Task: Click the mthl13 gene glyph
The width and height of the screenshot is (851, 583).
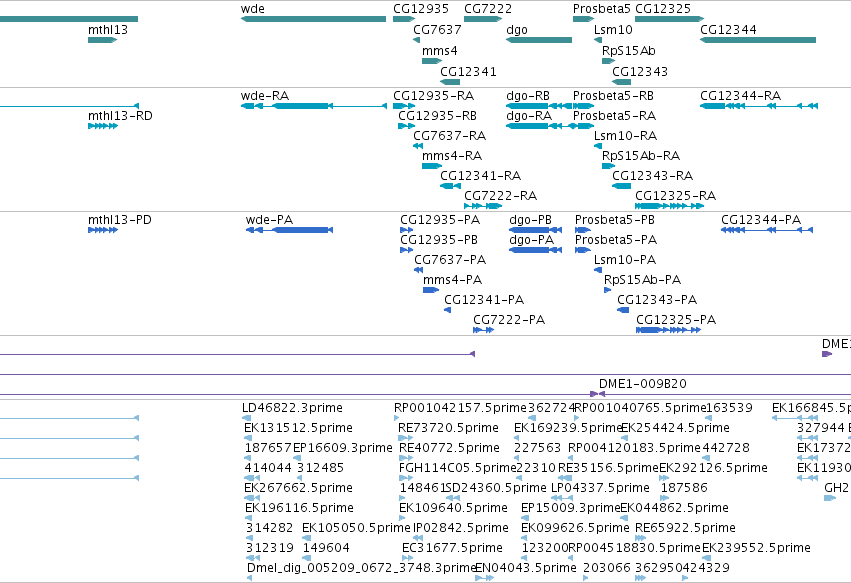Action: tap(103, 40)
